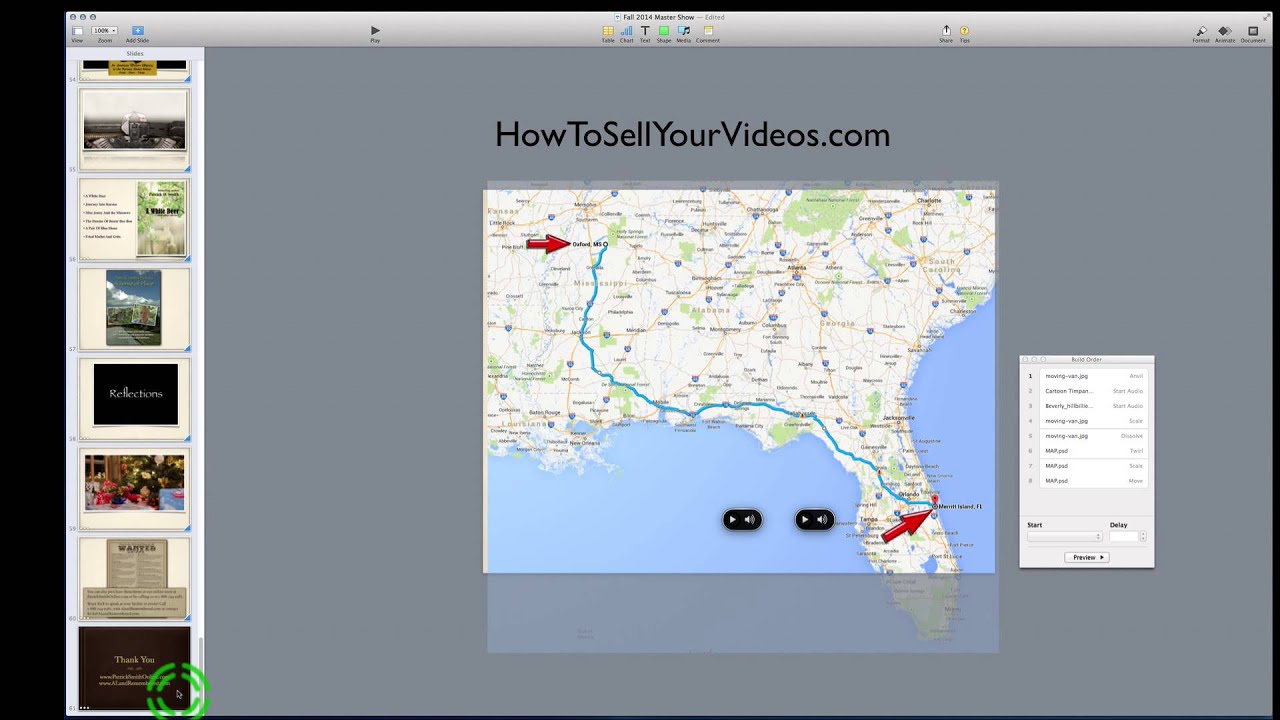Screen dimensions: 1280x720
Task: Click right audio clip speaker icon
Action: pos(821,520)
